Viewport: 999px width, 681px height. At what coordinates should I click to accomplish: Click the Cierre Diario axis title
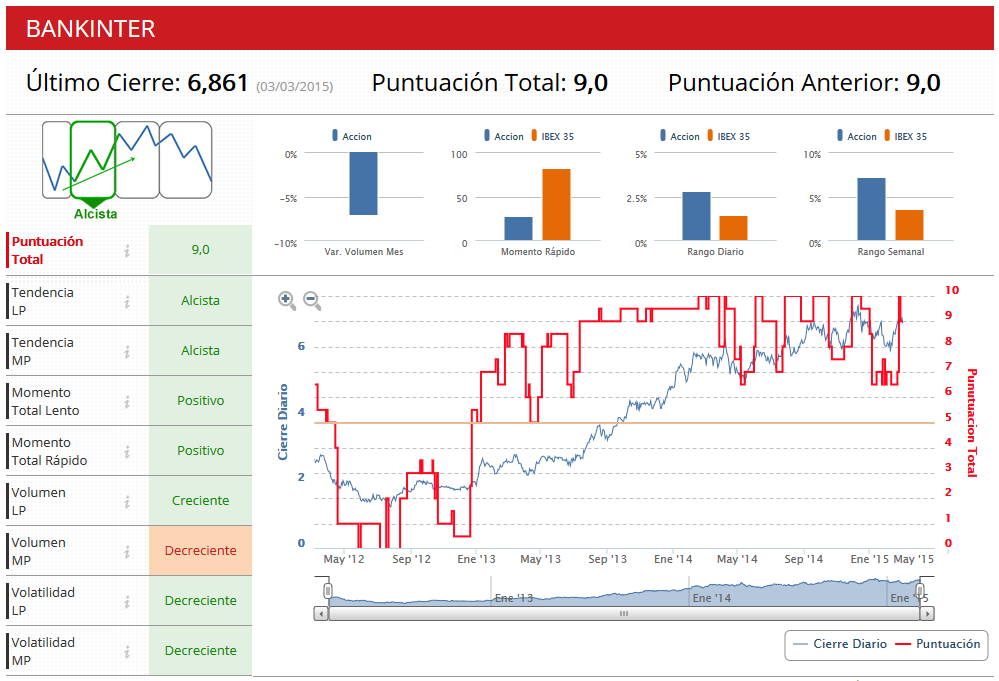tap(283, 422)
